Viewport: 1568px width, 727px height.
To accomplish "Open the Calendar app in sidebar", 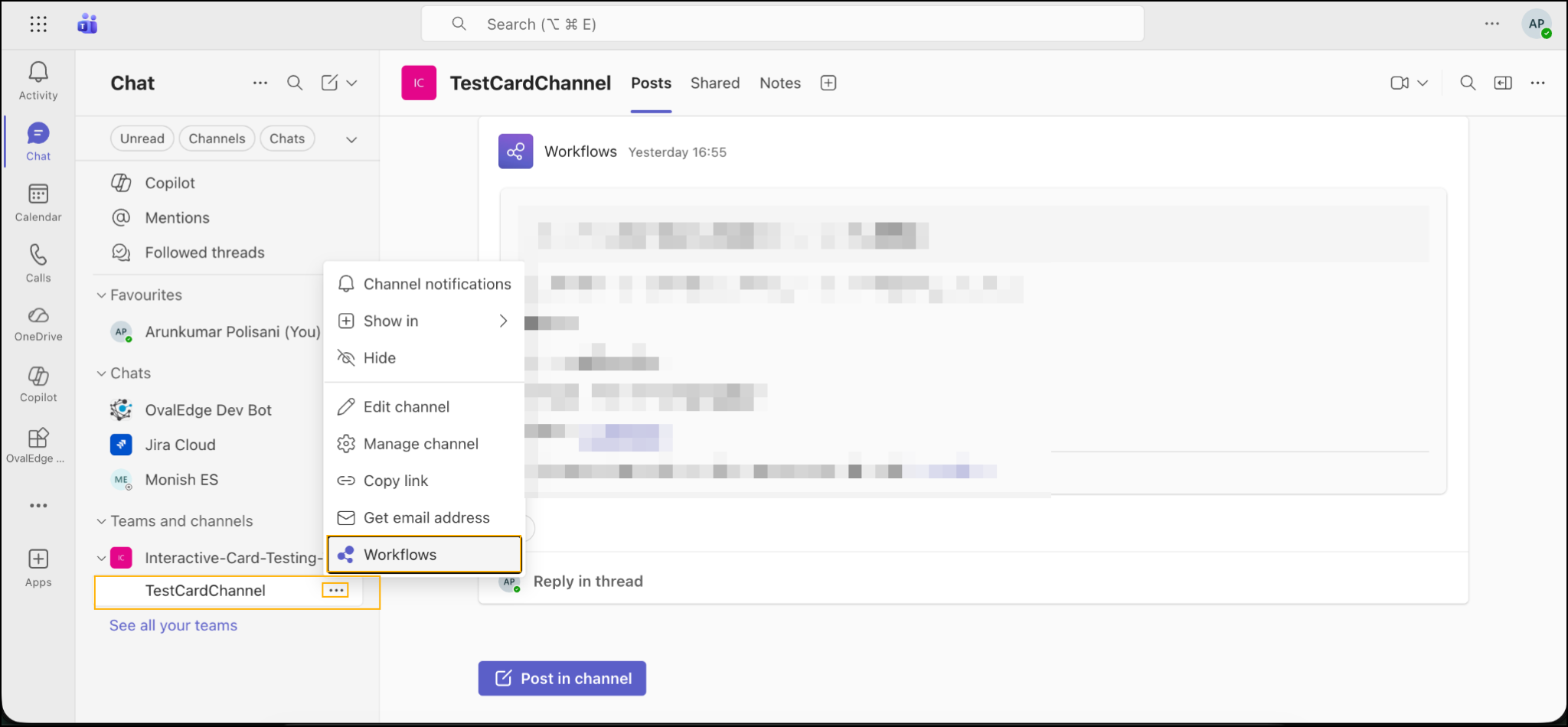I will [38, 203].
